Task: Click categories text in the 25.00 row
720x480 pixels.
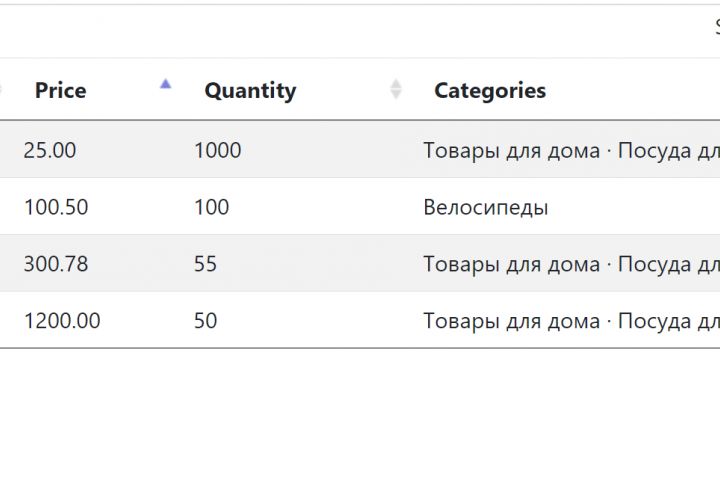Action: click(x=570, y=150)
